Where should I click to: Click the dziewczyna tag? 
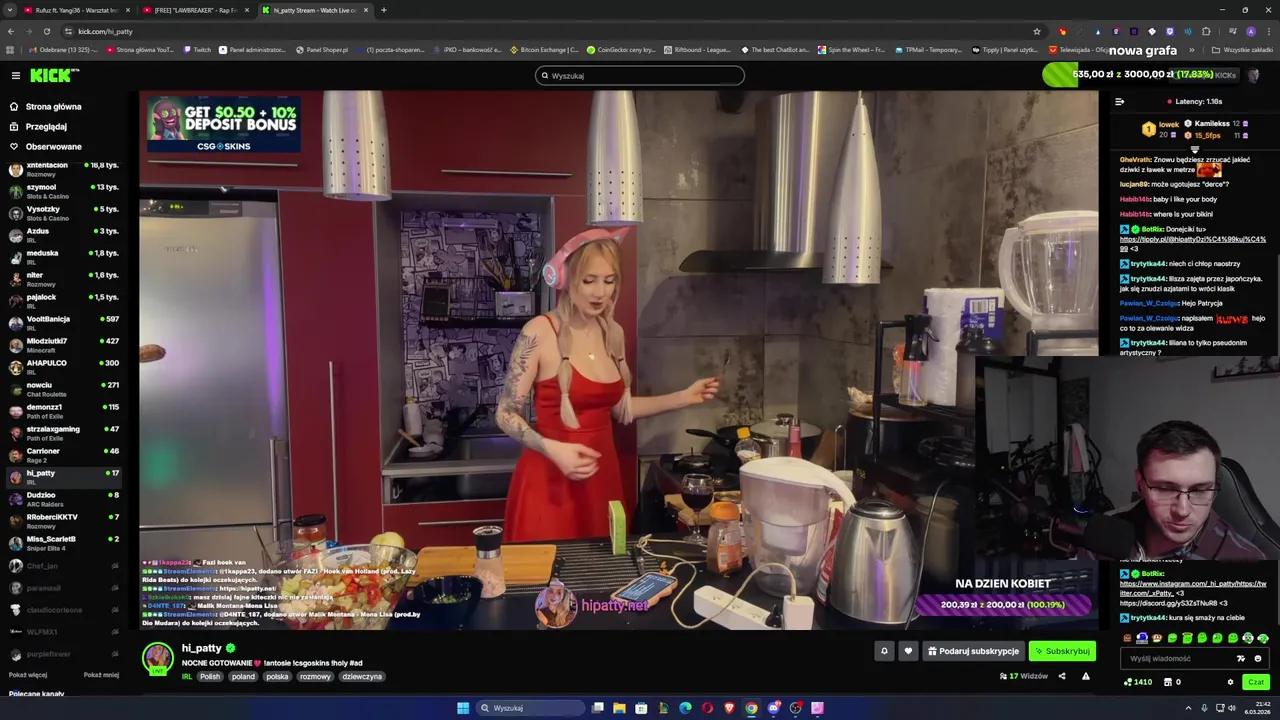point(362,676)
